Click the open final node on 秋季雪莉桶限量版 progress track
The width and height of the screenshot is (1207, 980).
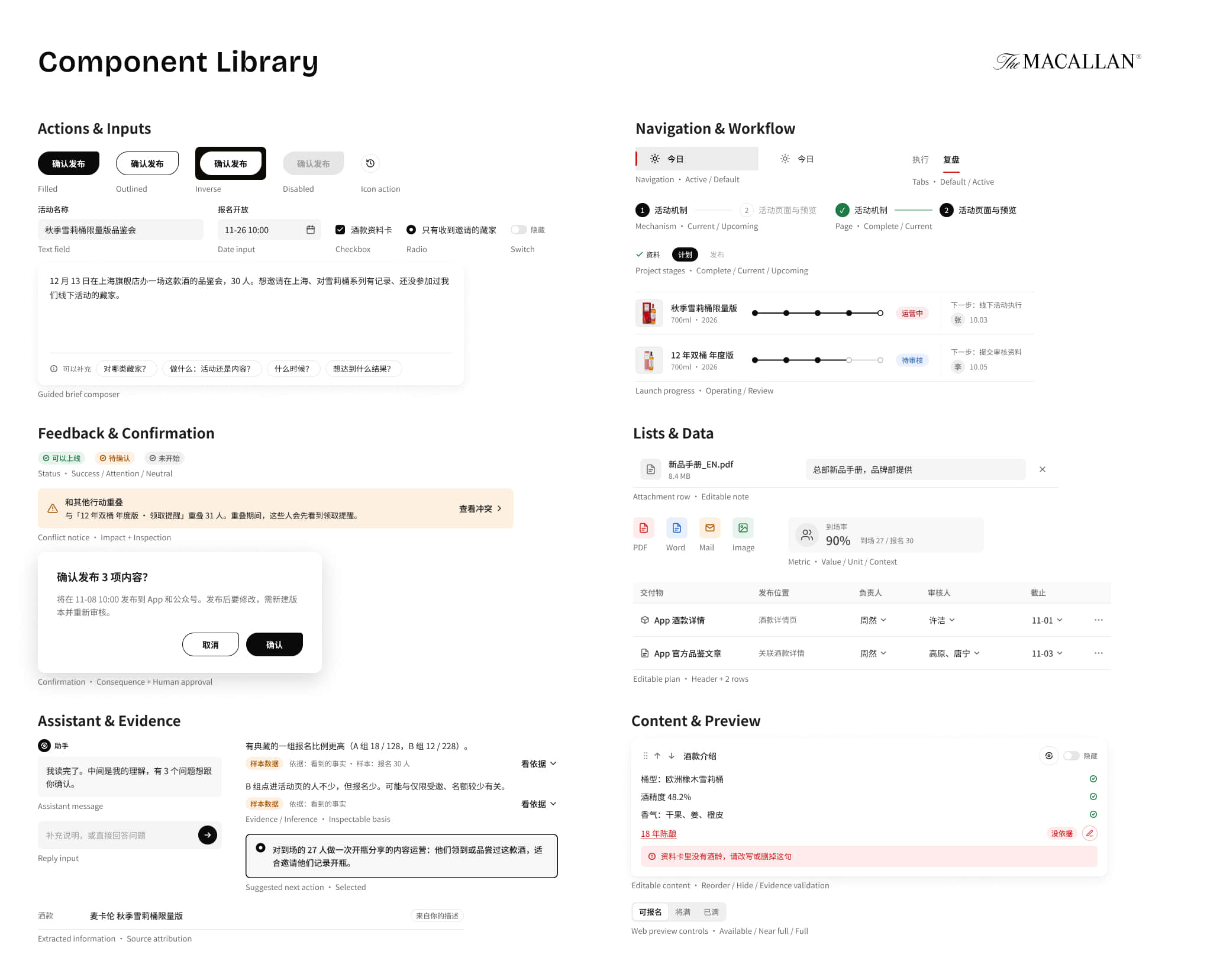pos(880,313)
